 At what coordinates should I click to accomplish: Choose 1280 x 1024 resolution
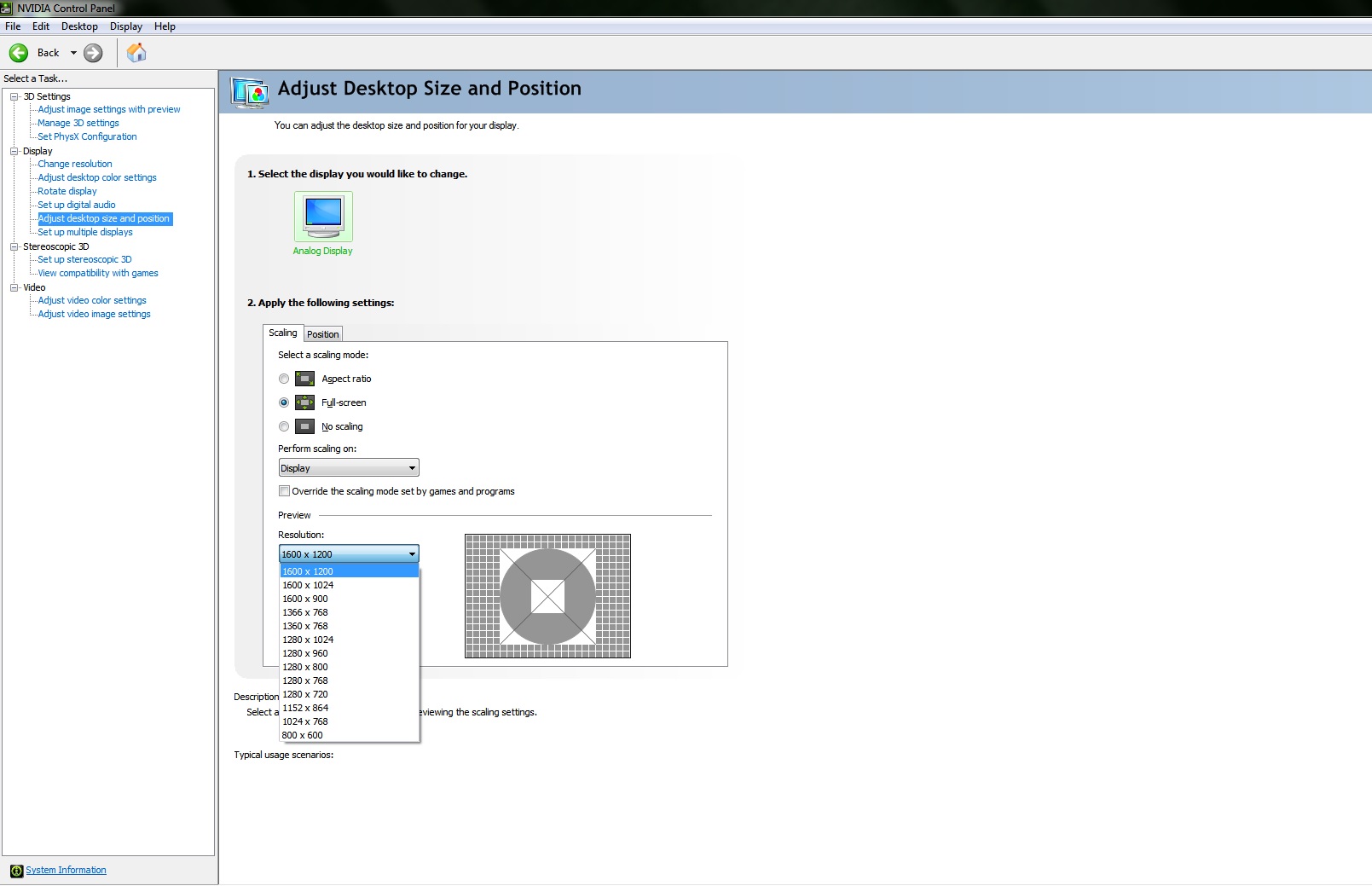(x=350, y=640)
